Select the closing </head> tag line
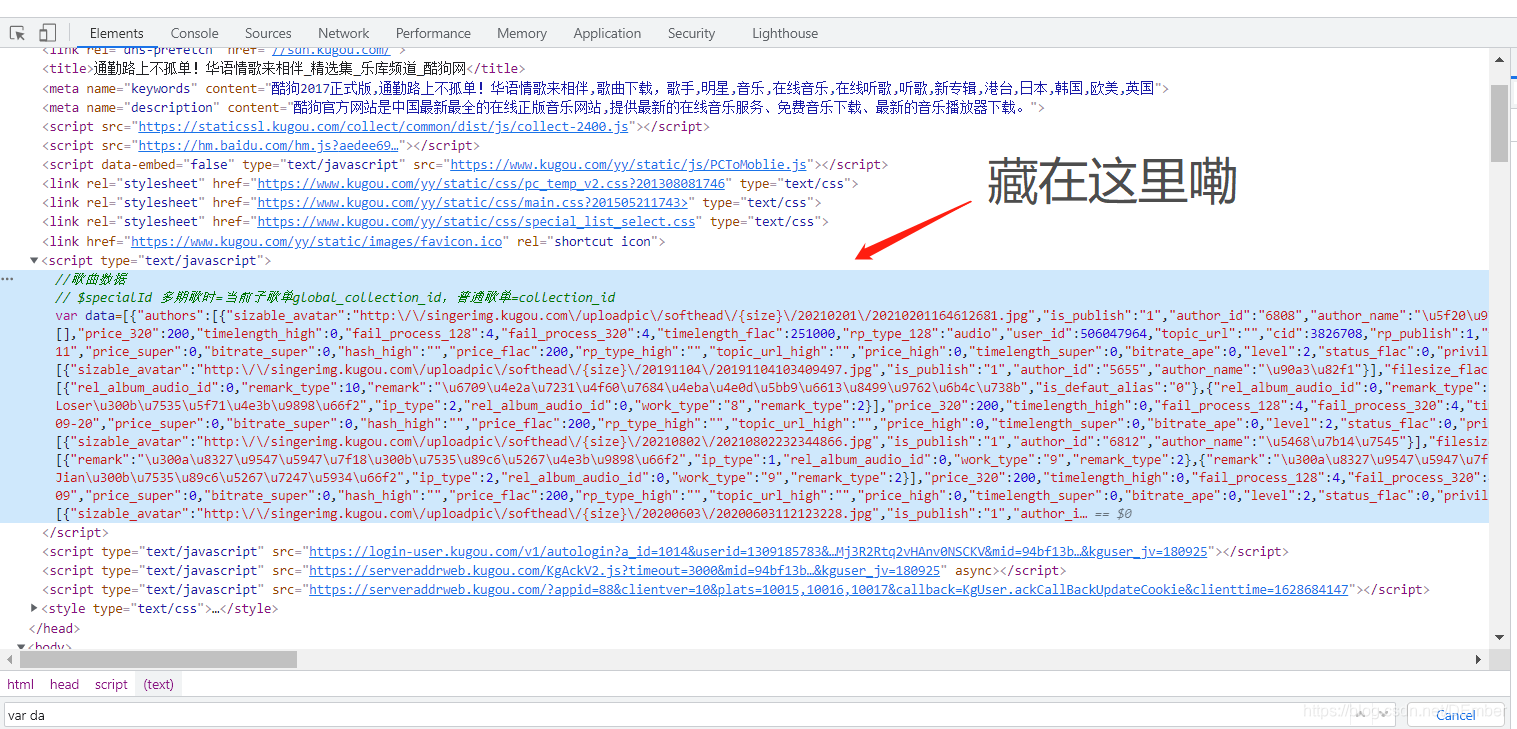Image resolution: width=1517 pixels, height=729 pixels. (x=54, y=628)
